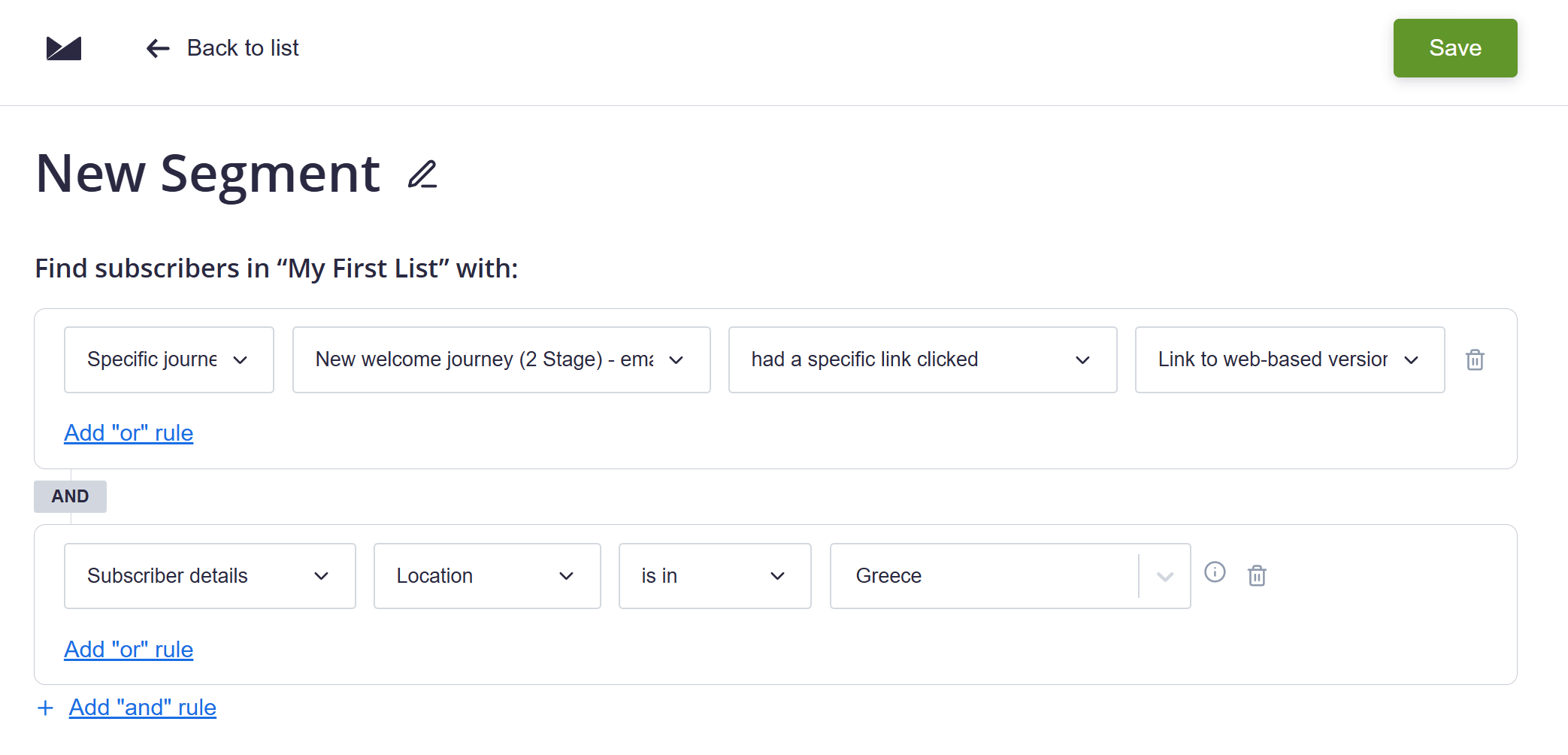The width and height of the screenshot is (1568, 755).
Task: Add "or" rule under journey condition
Action: 129,433
